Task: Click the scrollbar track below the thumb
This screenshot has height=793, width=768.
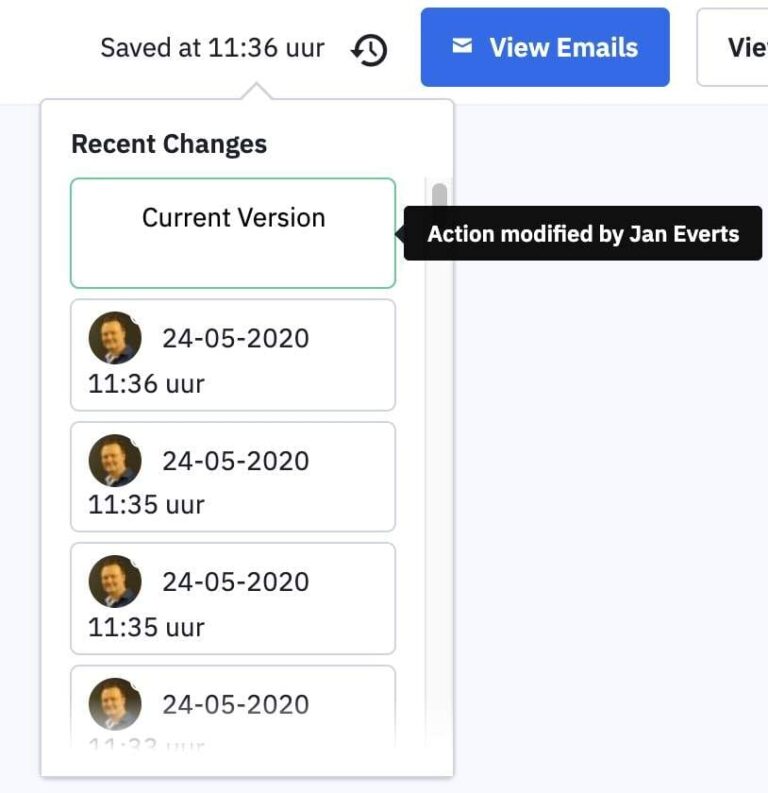Action: click(x=439, y=500)
